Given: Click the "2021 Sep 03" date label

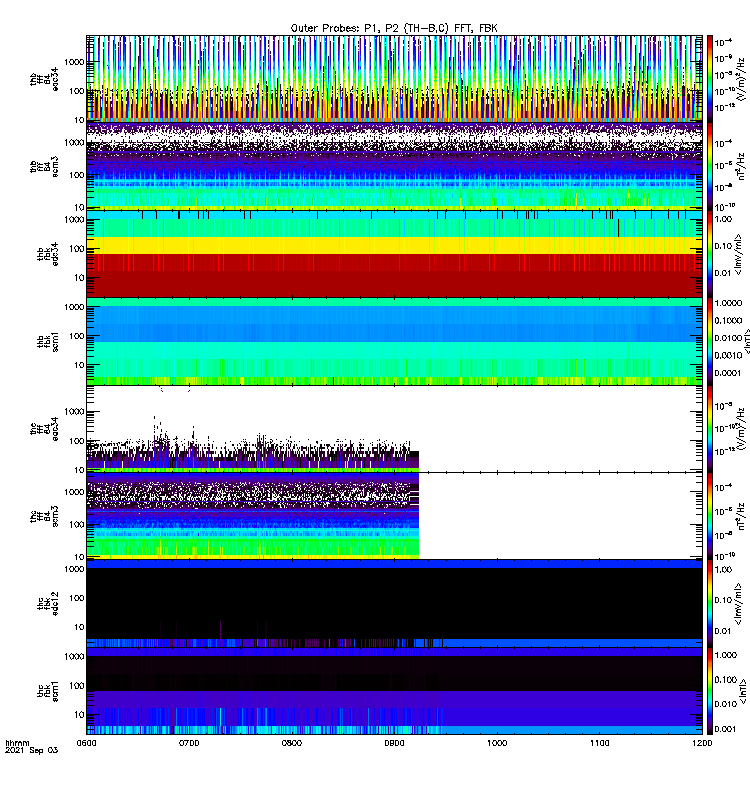Looking at the screenshot, I should (x=32, y=751).
